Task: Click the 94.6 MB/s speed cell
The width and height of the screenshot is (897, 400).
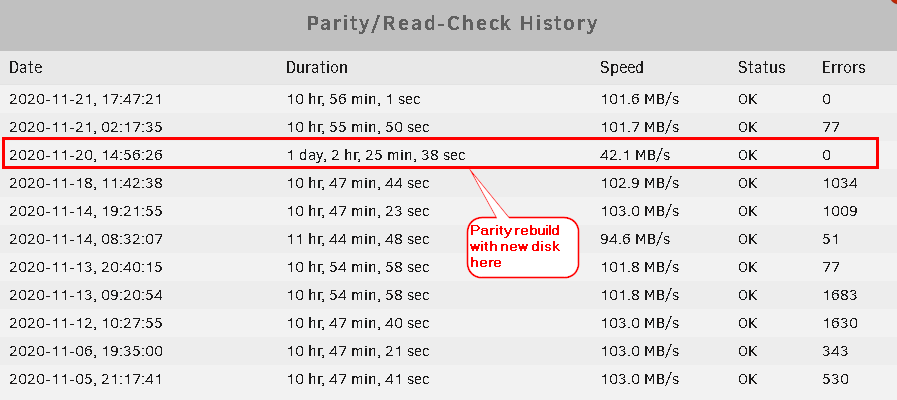Action: click(635, 239)
